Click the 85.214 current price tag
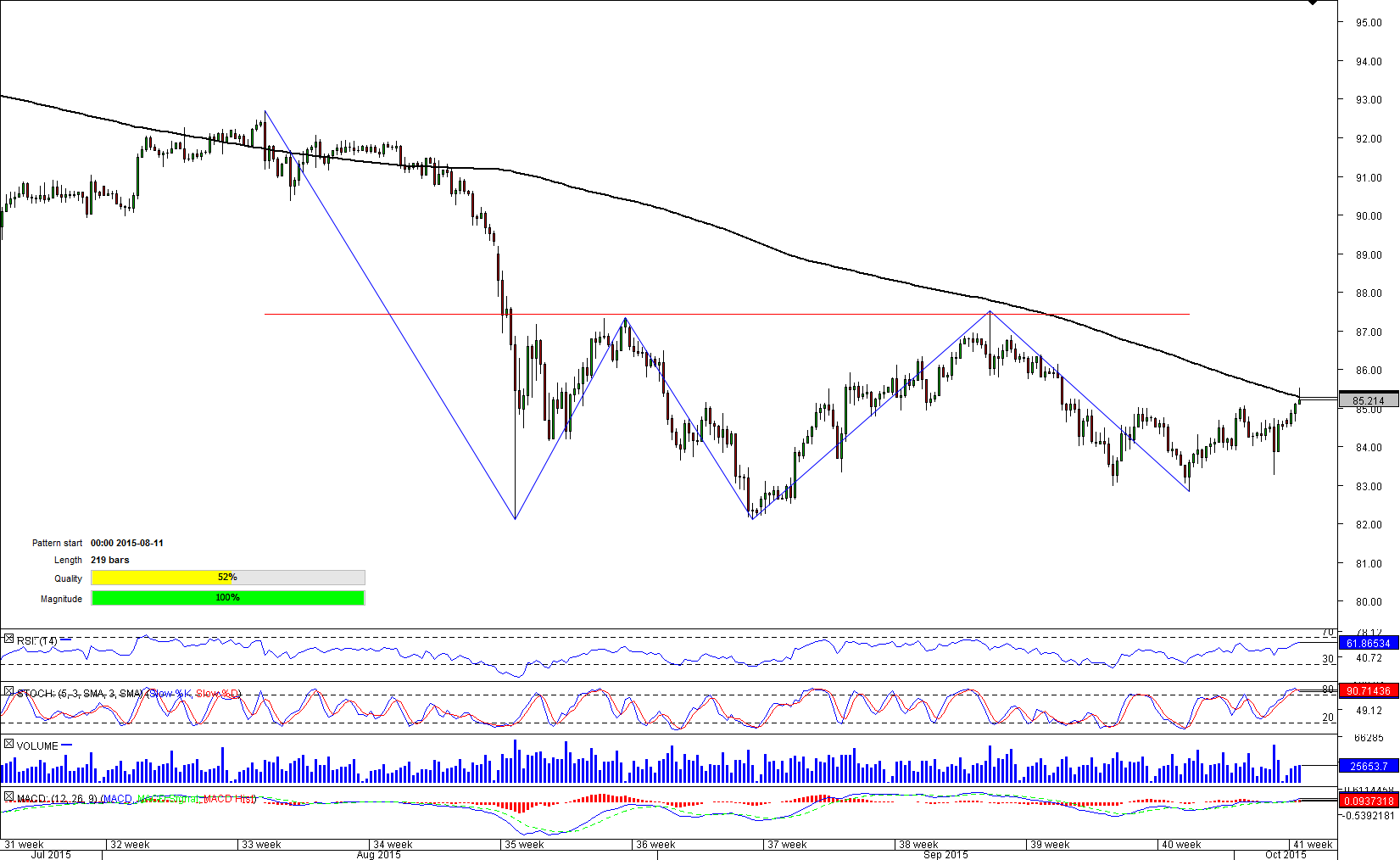This screenshot has height=860, width=1400. 1368,400
